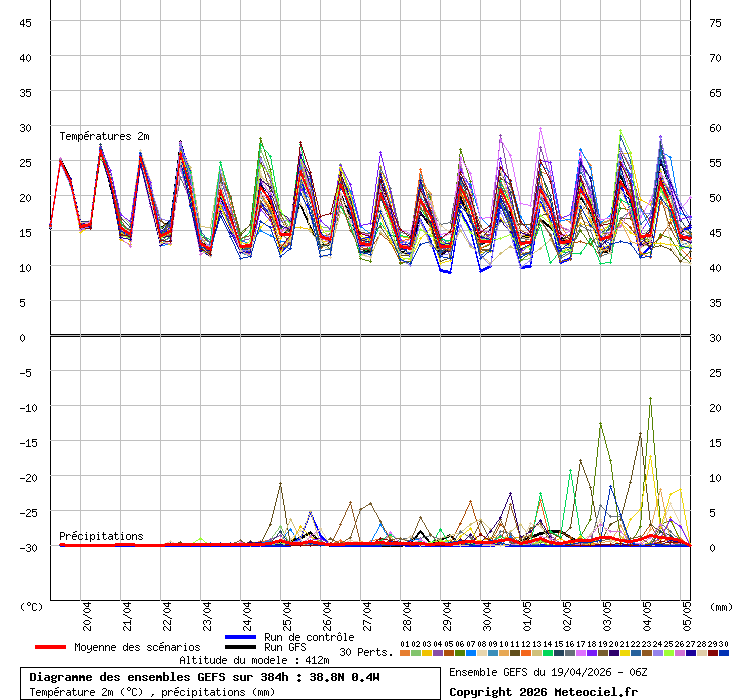The image size is (740, 700).
Task: Select perturbation 30 color swatch
Action: pyautogui.click(x=724, y=653)
